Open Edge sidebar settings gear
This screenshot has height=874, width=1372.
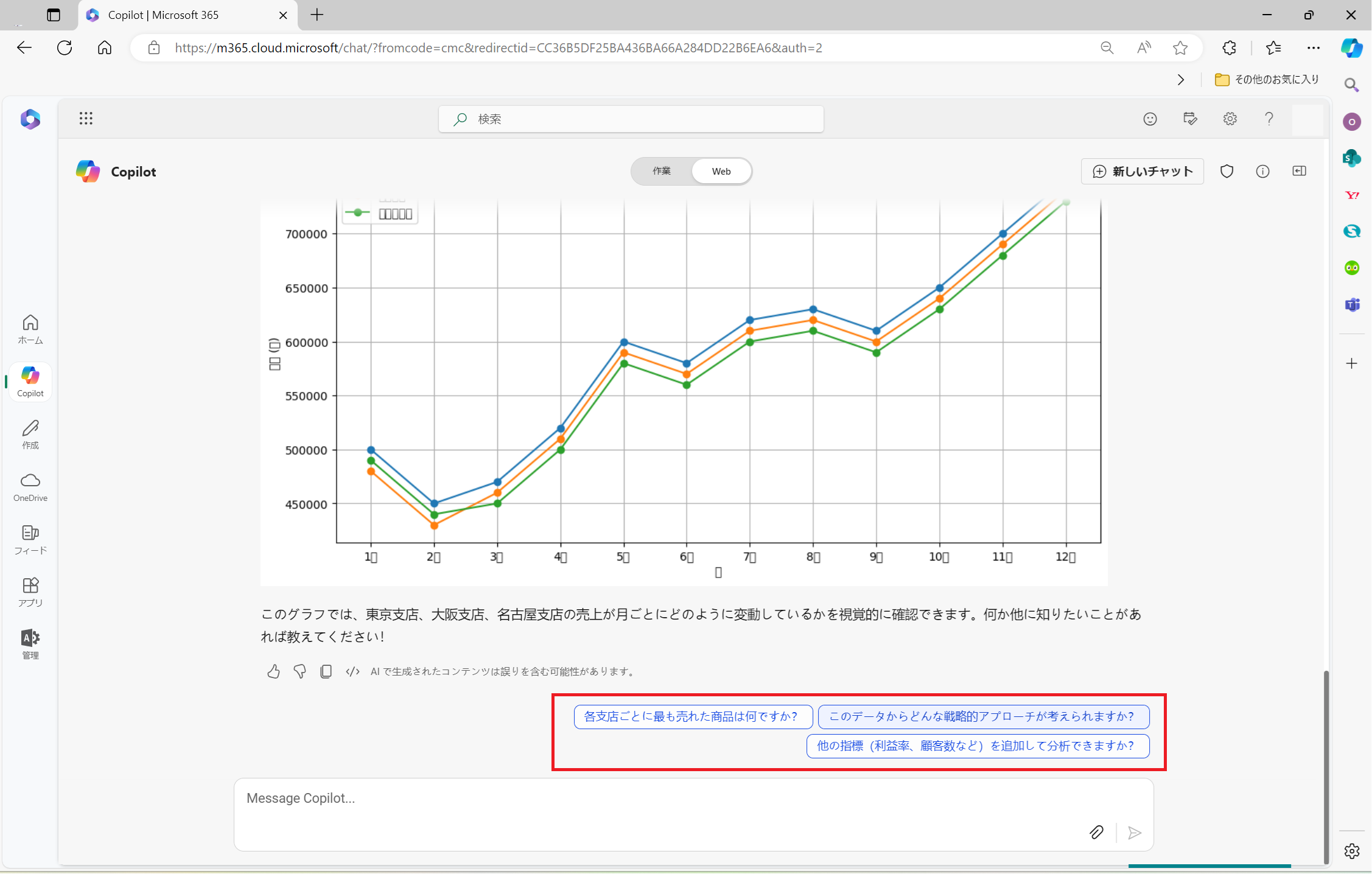coord(1352,851)
